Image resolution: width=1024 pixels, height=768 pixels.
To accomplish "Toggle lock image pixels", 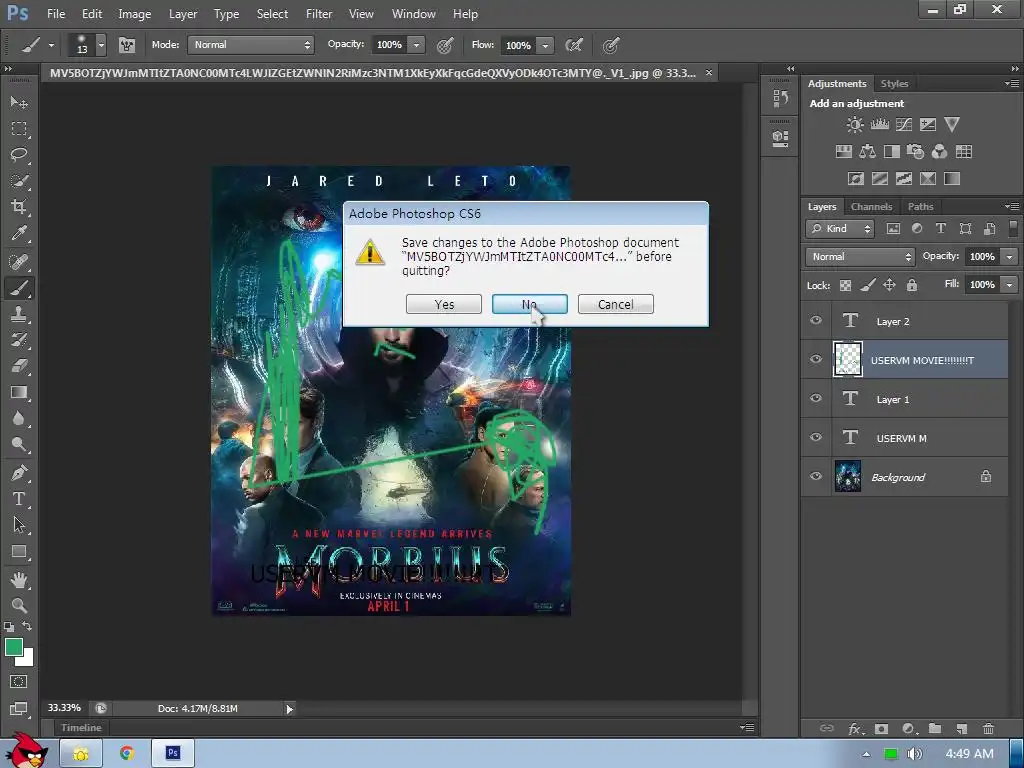I will point(867,285).
